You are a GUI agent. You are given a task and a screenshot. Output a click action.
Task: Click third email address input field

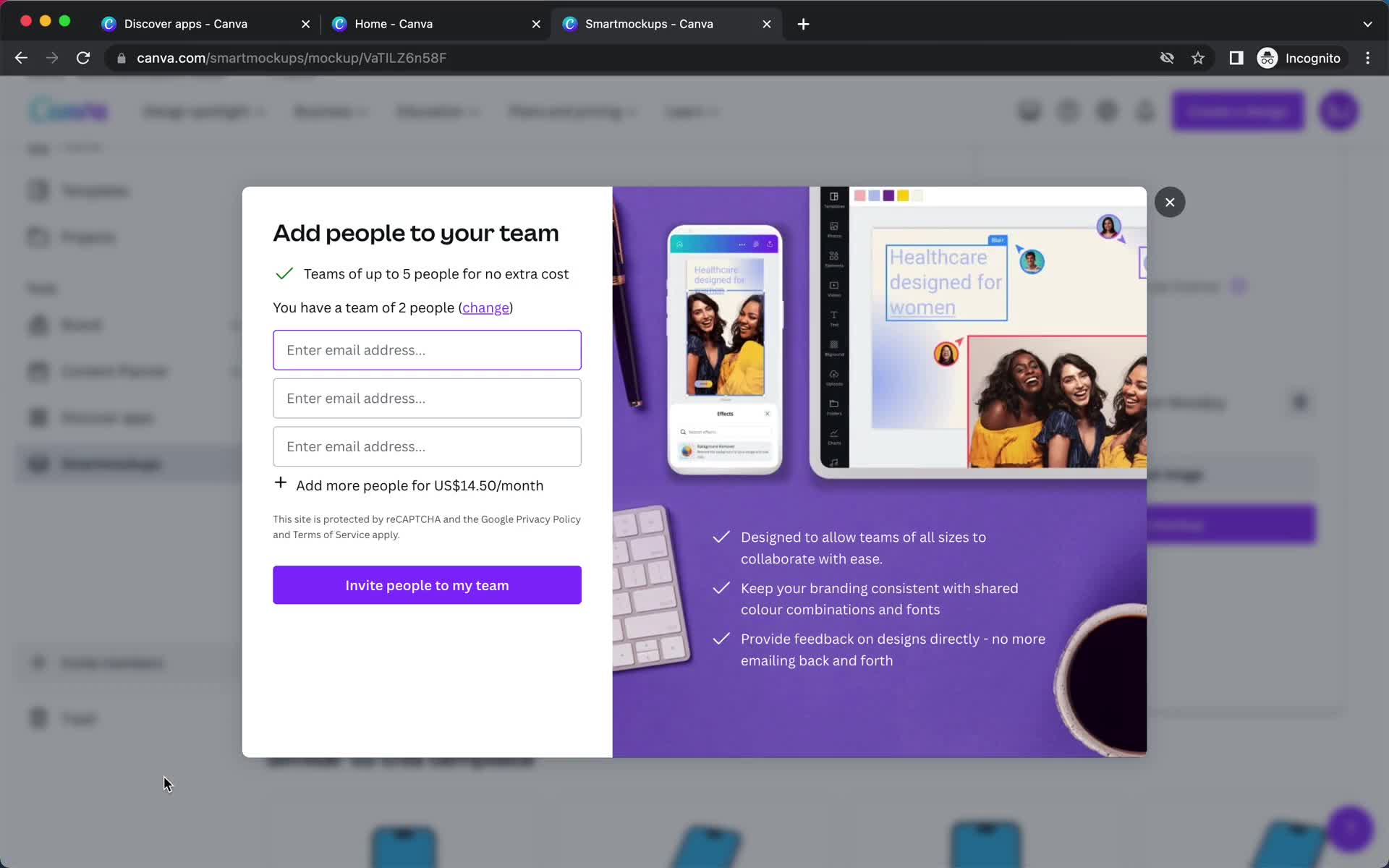[426, 446]
